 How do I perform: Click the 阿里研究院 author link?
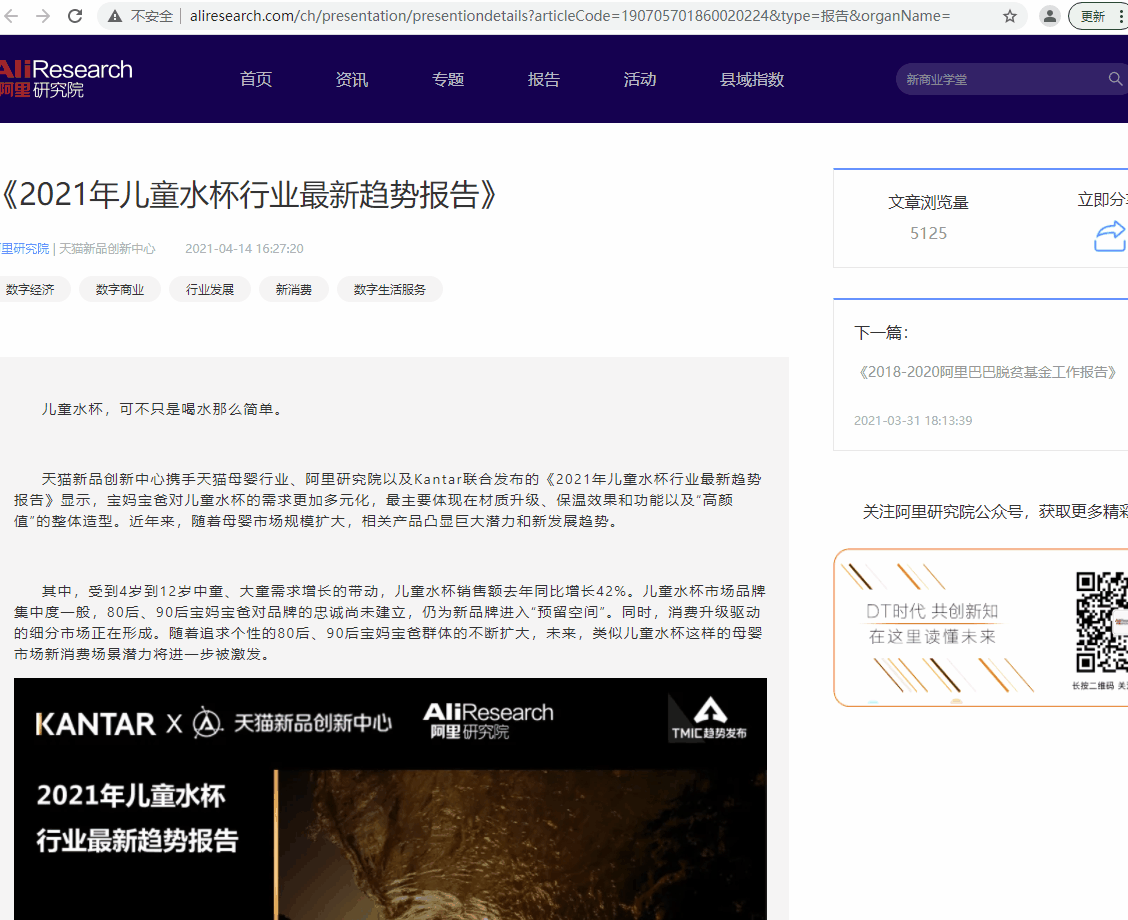(x=24, y=248)
